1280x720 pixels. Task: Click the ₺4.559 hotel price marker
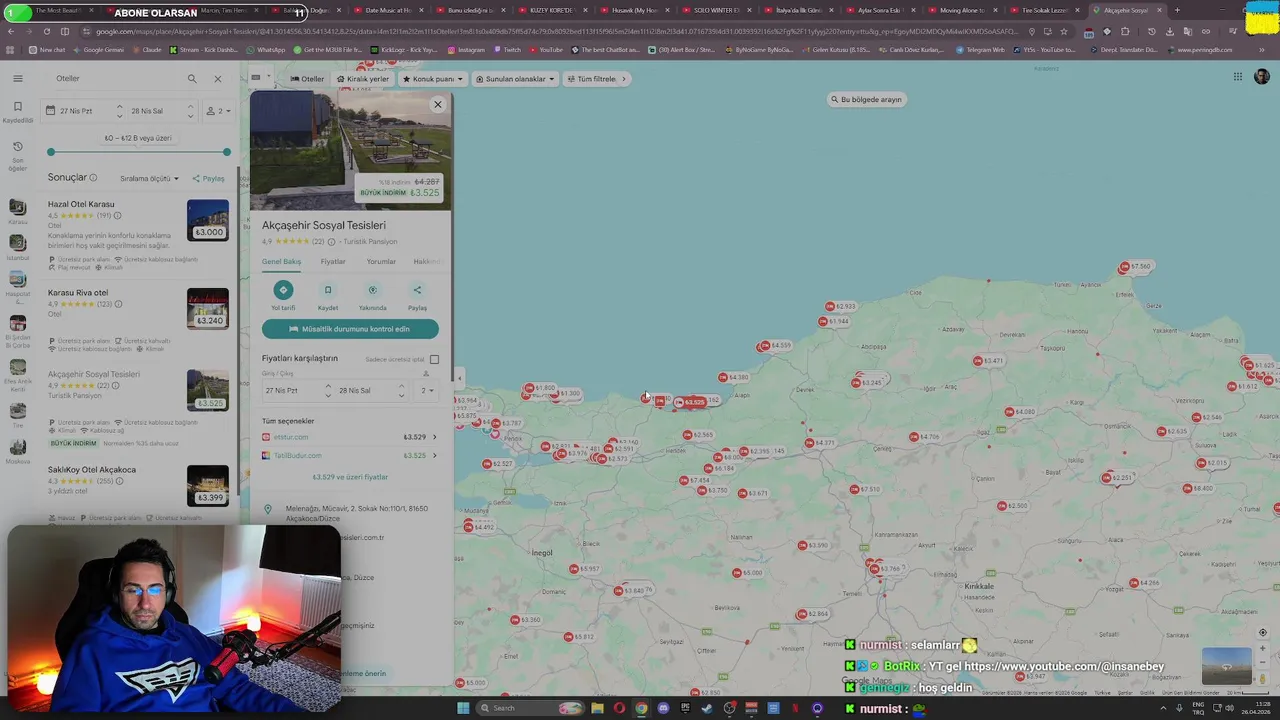[x=774, y=346]
